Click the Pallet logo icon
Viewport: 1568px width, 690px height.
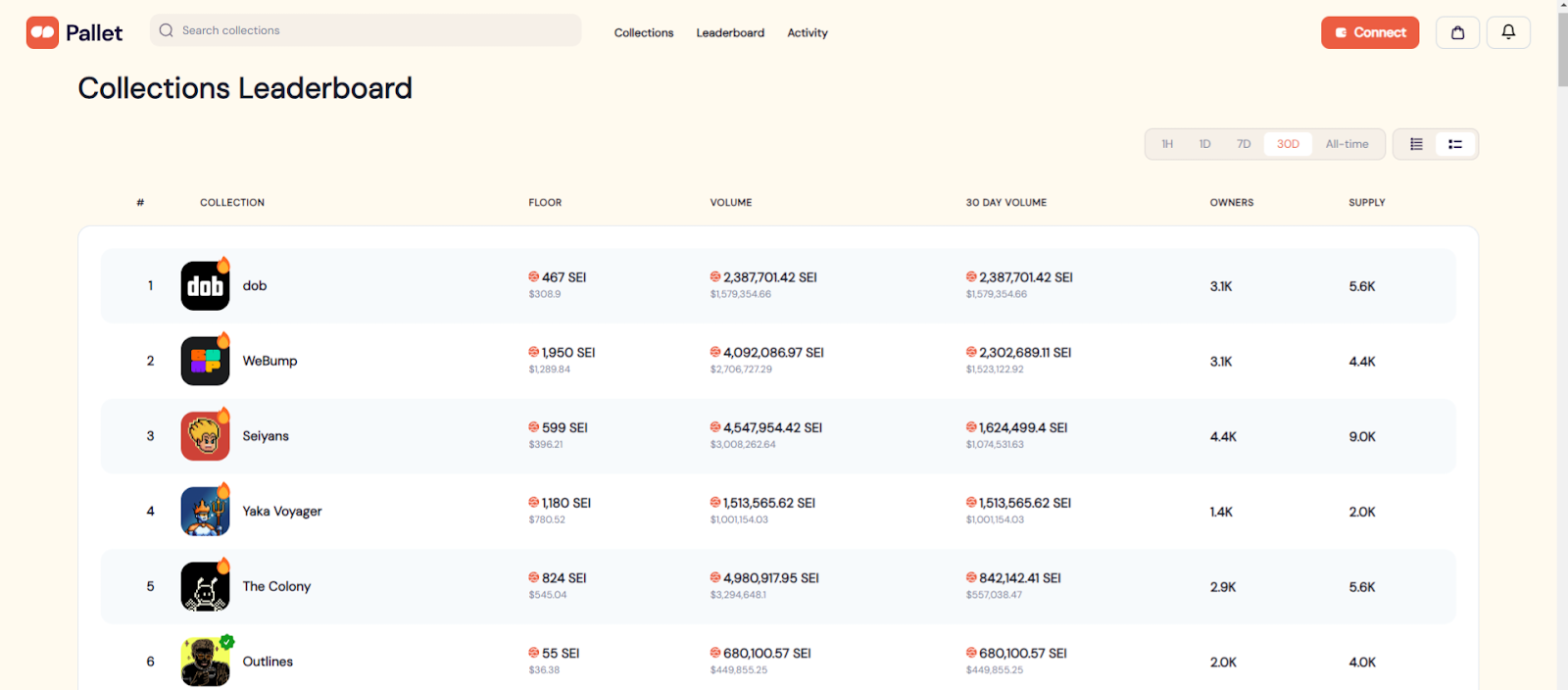[x=42, y=32]
